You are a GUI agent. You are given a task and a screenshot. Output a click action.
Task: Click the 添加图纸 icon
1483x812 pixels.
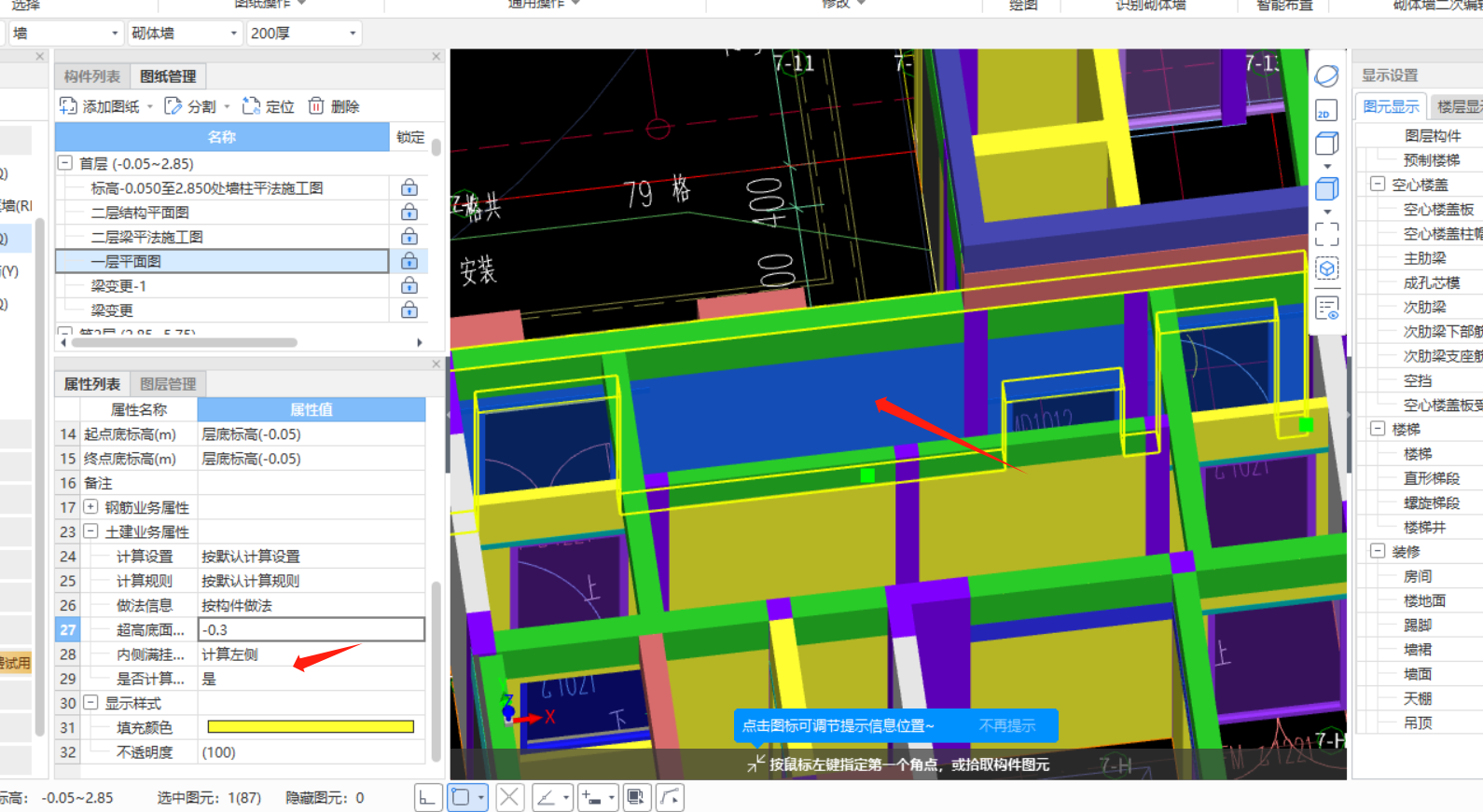click(x=68, y=106)
